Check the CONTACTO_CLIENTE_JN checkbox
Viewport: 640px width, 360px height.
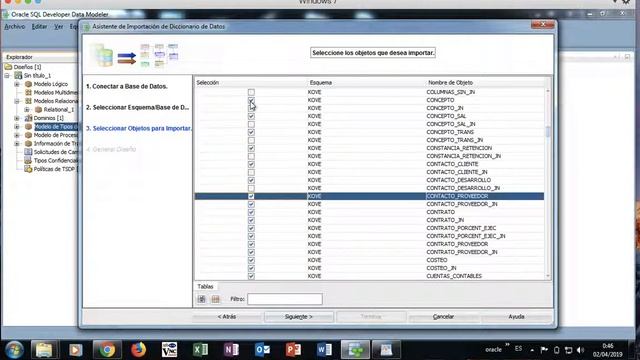point(251,172)
